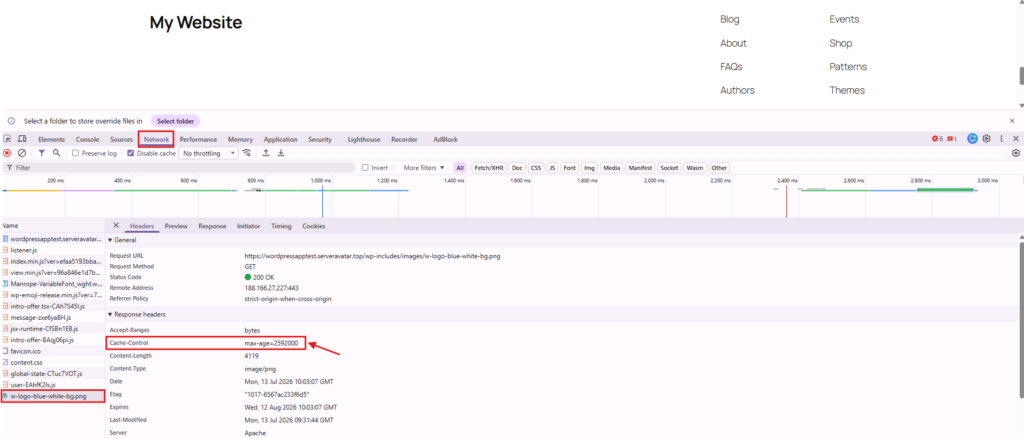Collapse the General section
This screenshot has width=1024, height=439.
(122, 240)
